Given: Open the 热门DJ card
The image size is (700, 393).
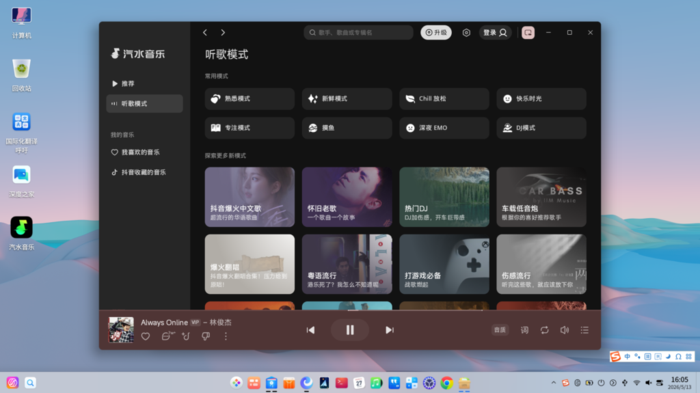Looking at the screenshot, I should click(444, 197).
